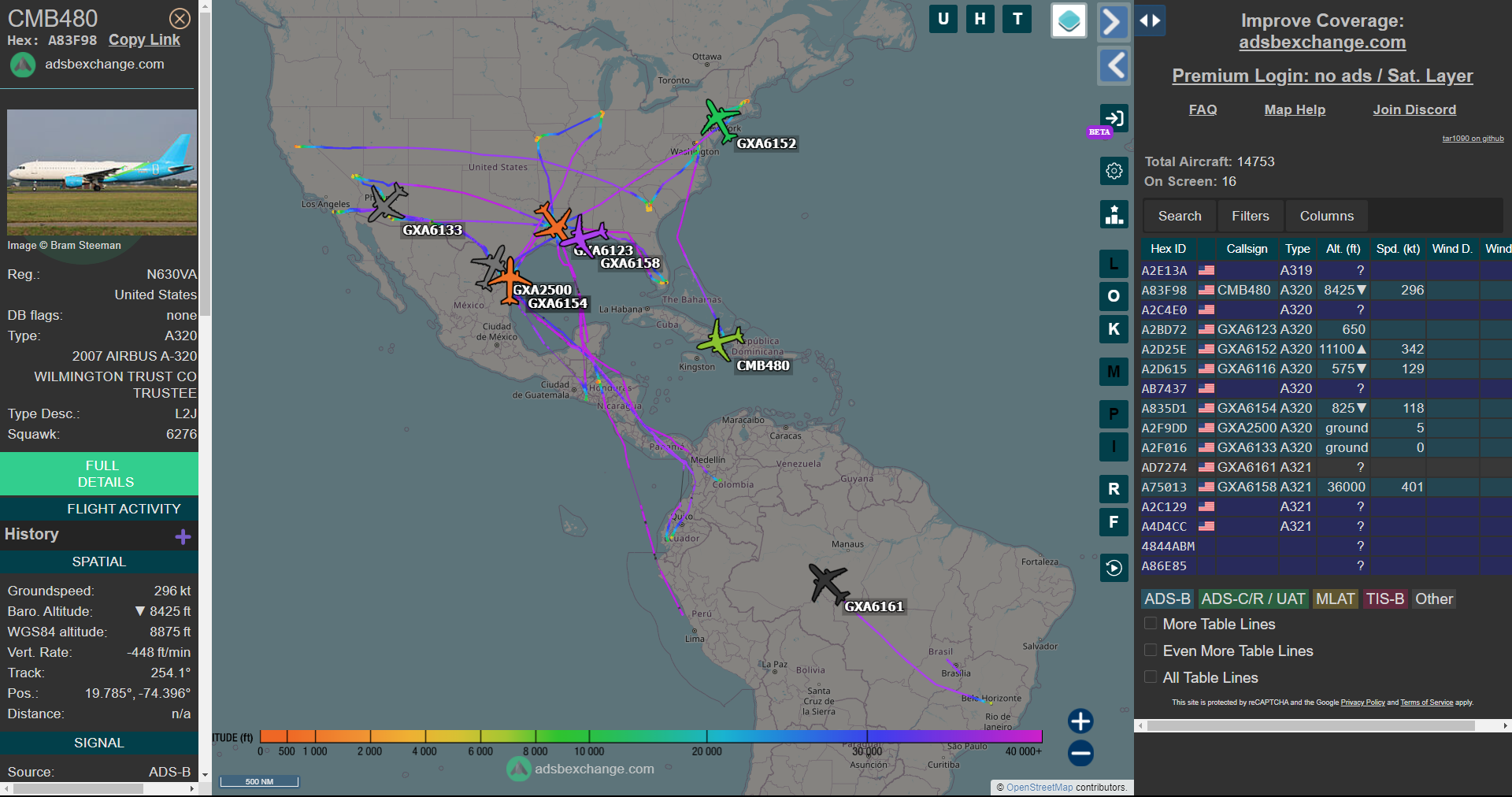Viewport: 1512px width, 797px height.
Task: Toggle TIS-B source filter
Action: click(1384, 599)
